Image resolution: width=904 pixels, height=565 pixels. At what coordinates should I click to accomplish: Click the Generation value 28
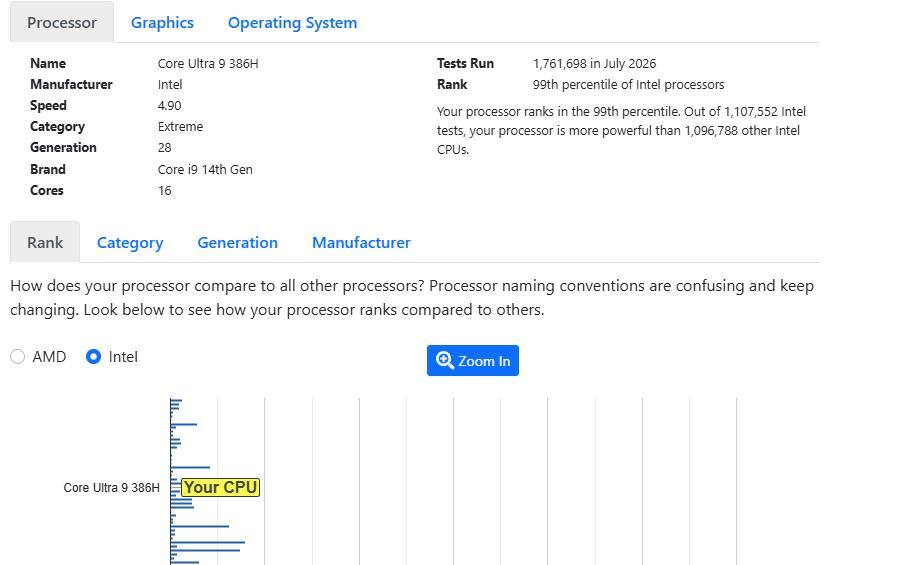[x=164, y=148]
